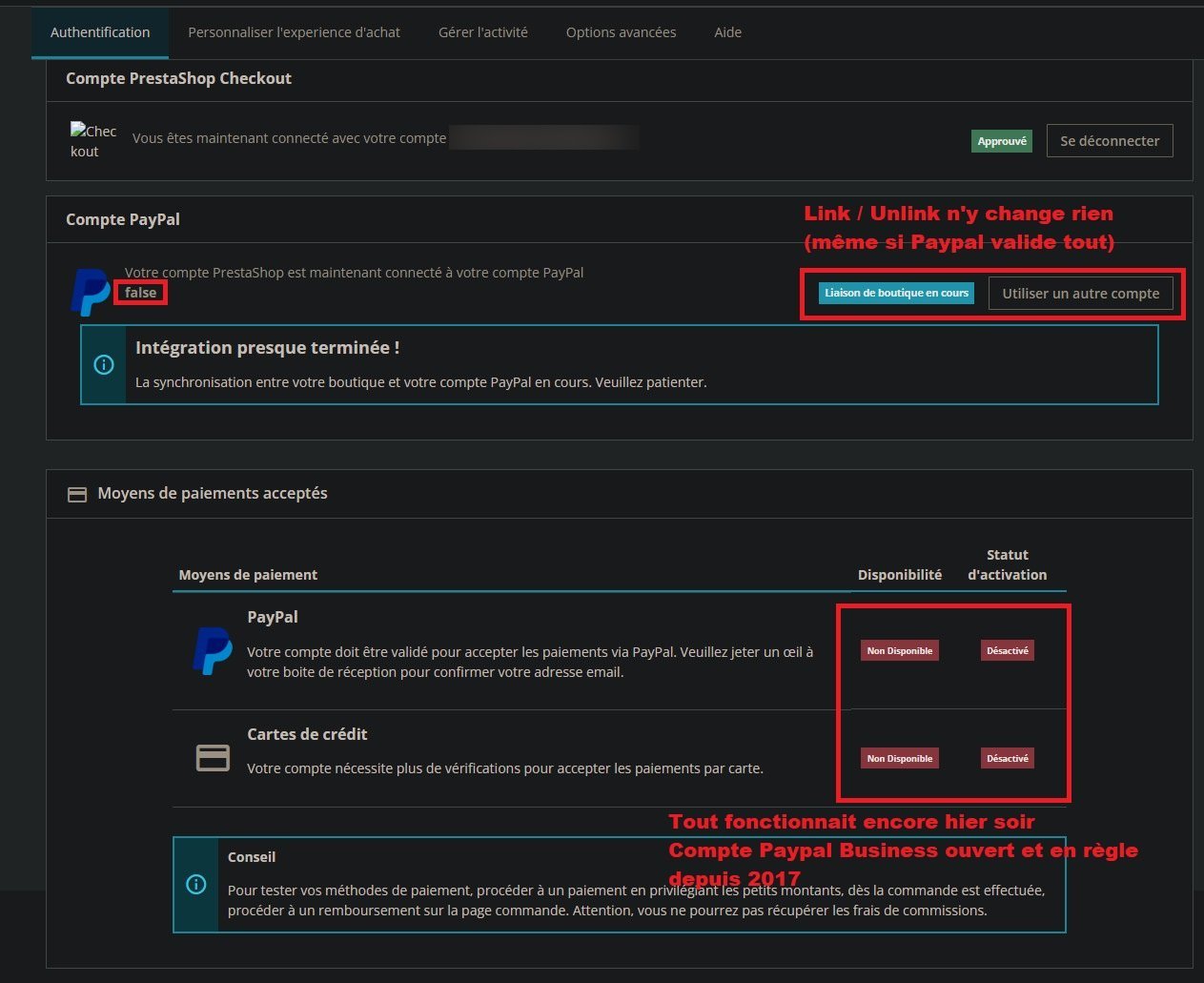Screen dimensions: 1204x983
Task: Open the Authentification tab
Action: [x=100, y=32]
